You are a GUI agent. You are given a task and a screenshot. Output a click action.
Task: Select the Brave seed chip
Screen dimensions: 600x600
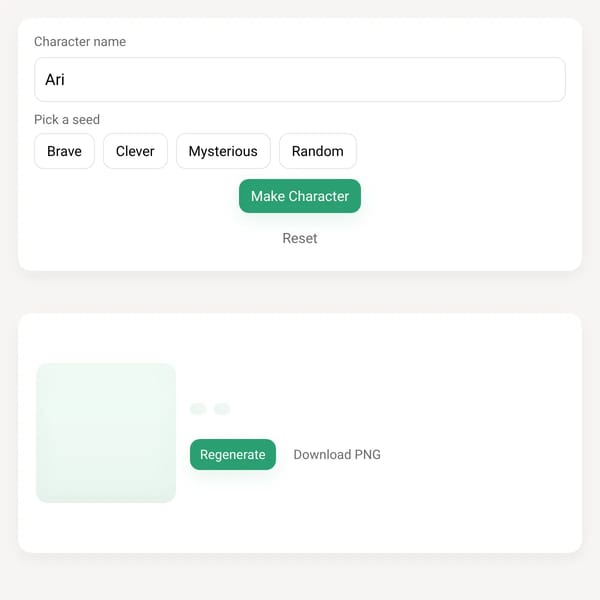point(64,151)
